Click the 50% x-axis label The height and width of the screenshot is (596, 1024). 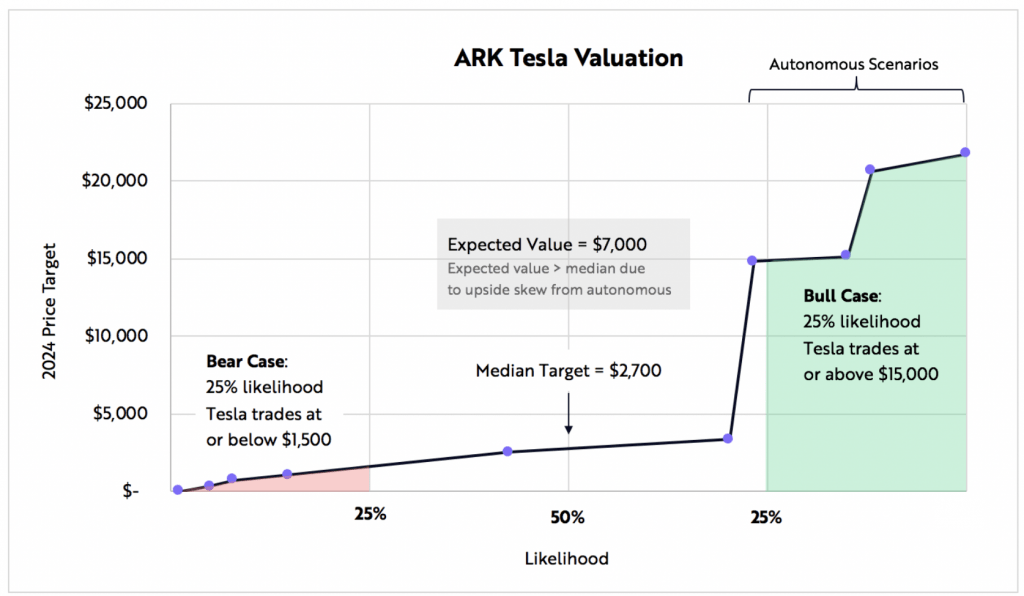[x=568, y=518]
